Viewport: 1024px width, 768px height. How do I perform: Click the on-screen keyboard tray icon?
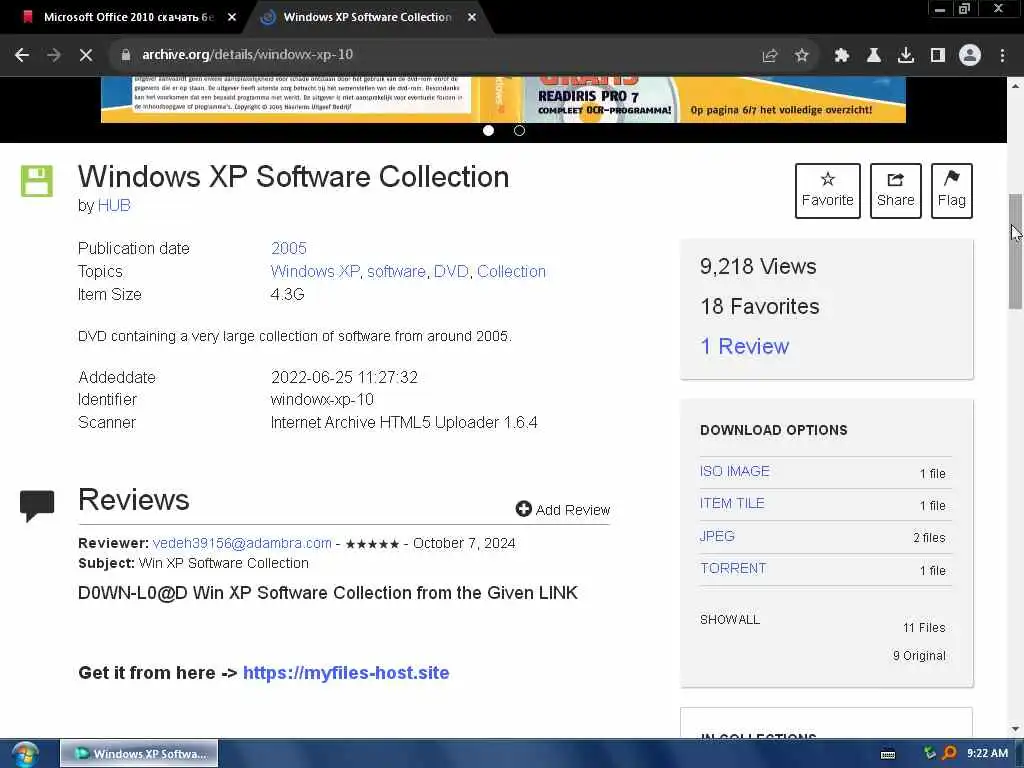coord(888,754)
